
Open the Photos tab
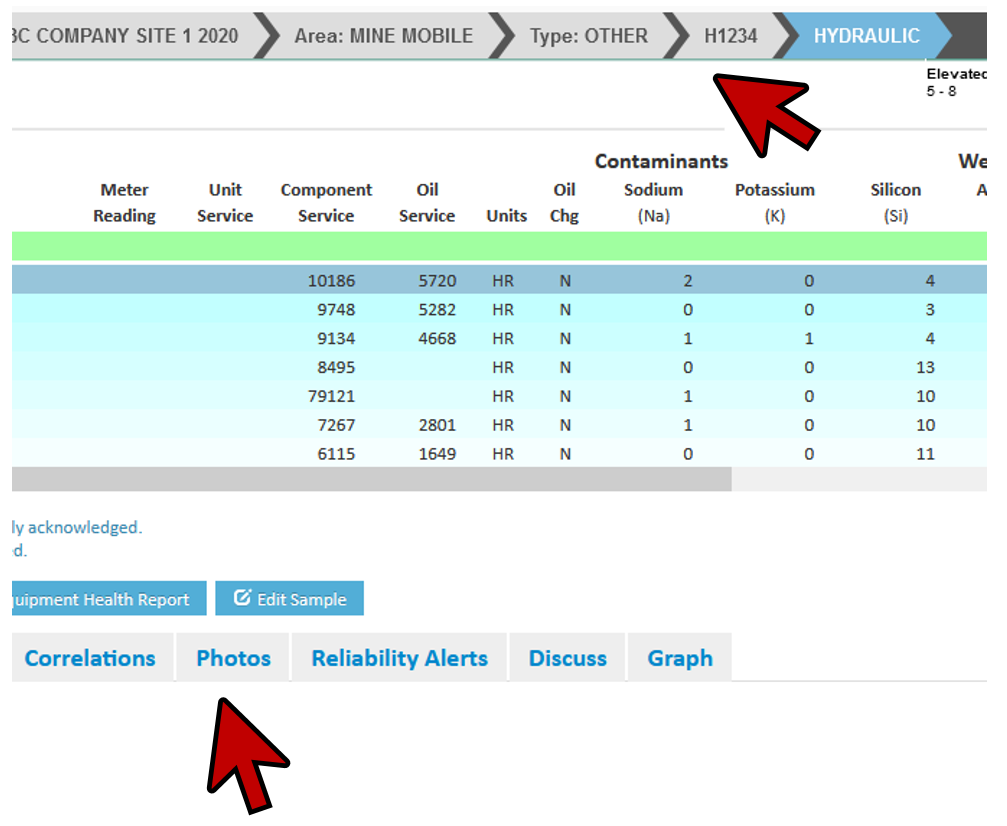[x=233, y=658]
